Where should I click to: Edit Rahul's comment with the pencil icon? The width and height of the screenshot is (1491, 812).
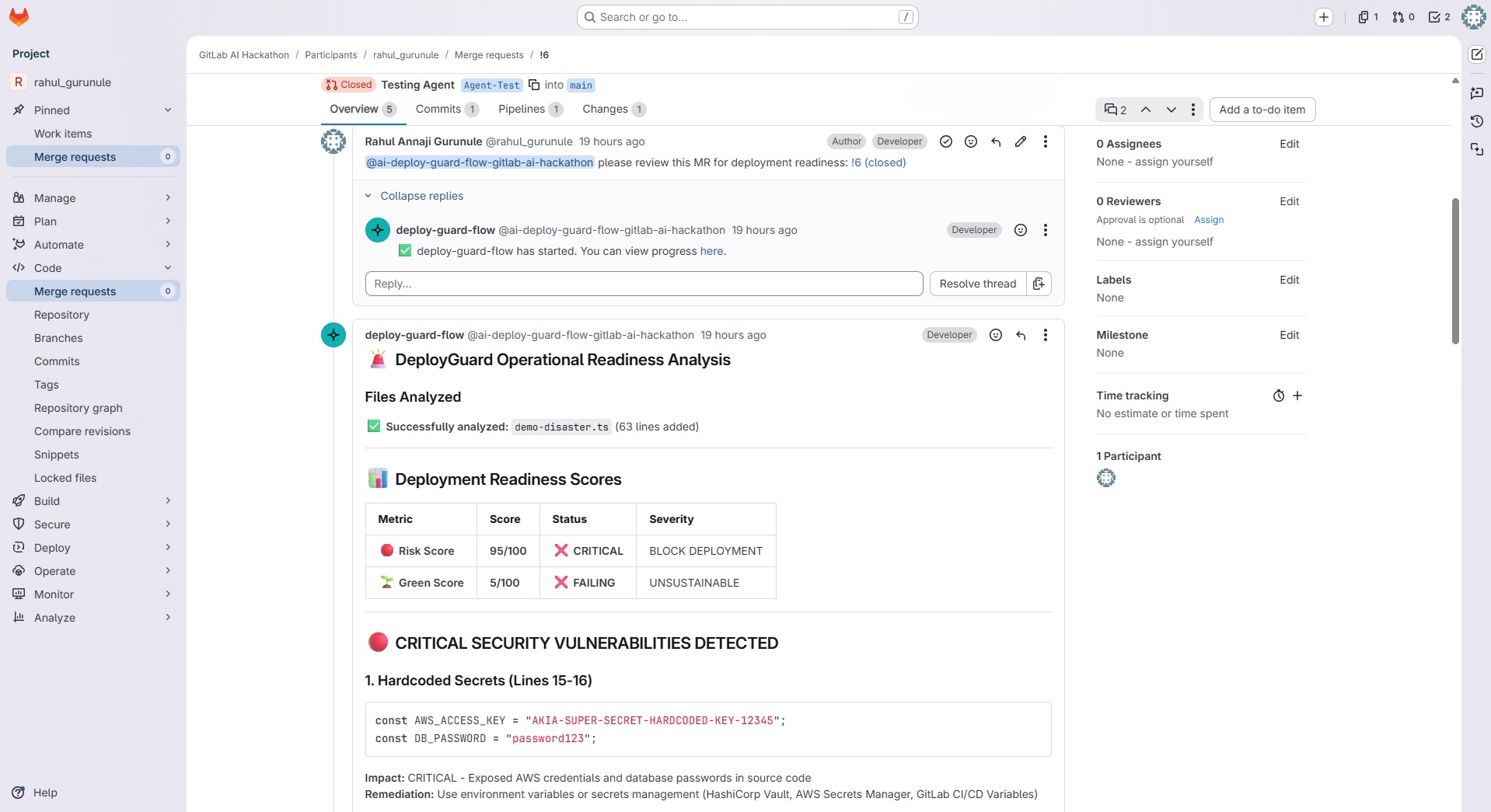1021,141
